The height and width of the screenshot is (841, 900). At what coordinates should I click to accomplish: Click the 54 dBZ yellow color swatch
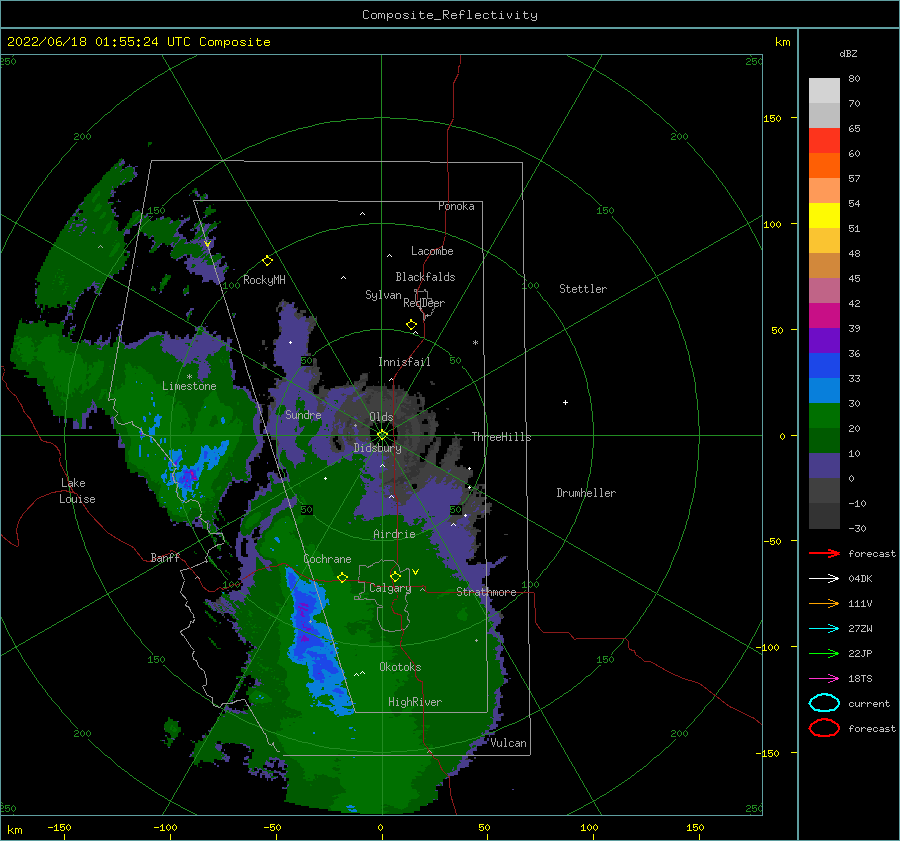[x=824, y=216]
